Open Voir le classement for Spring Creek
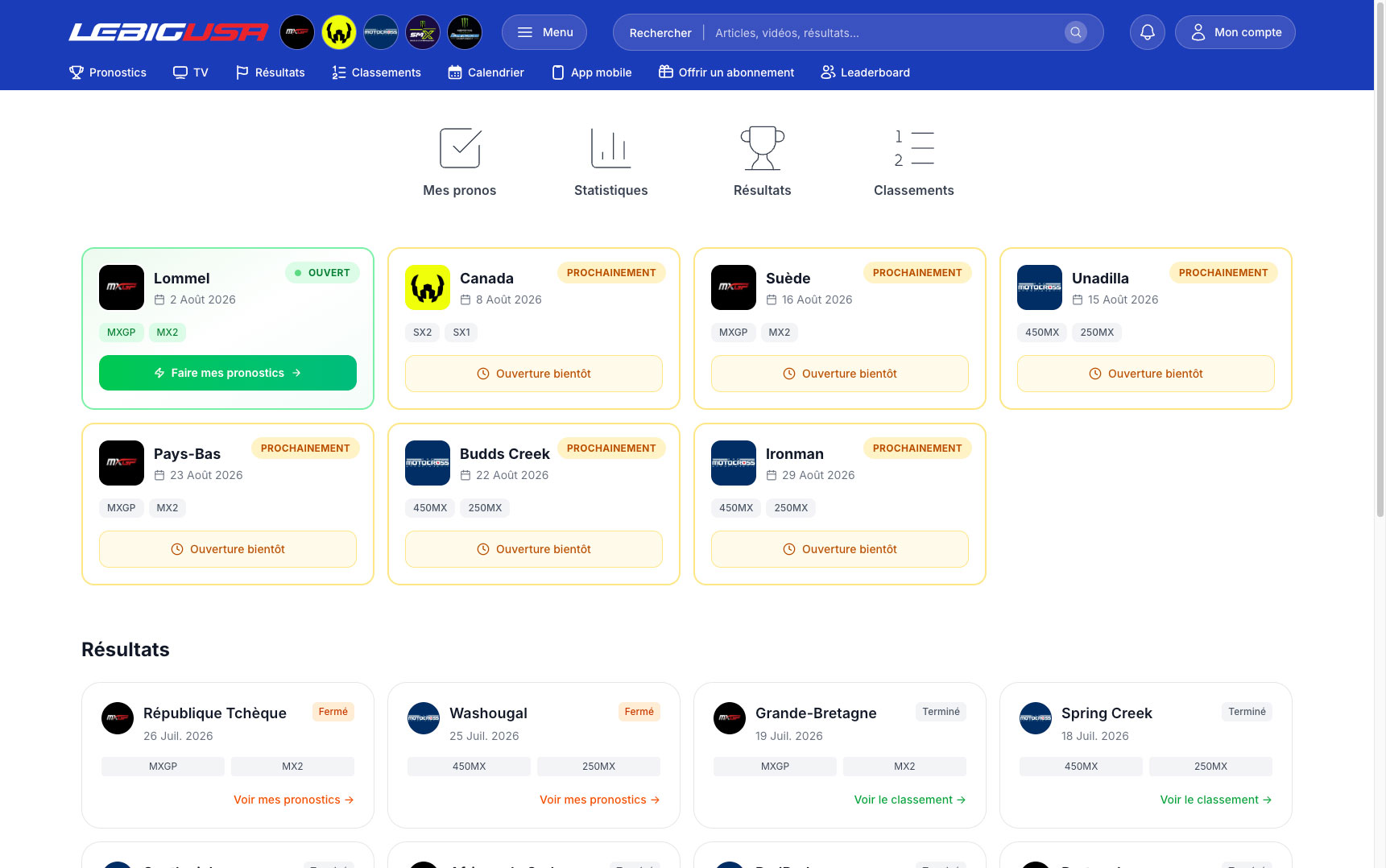This screenshot has height=868, width=1386. pos(1216,800)
